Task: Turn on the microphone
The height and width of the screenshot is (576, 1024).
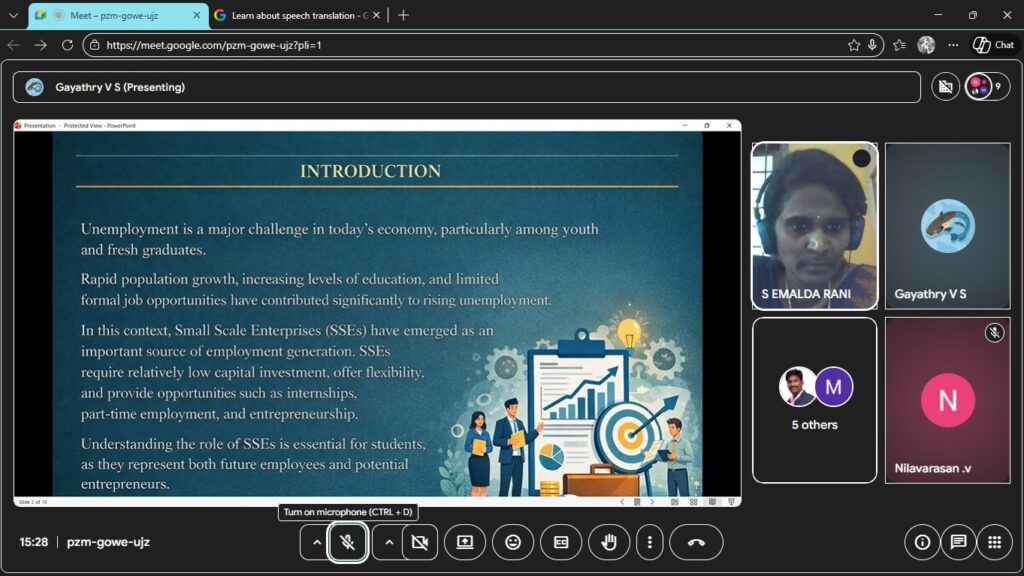Action: click(347, 542)
